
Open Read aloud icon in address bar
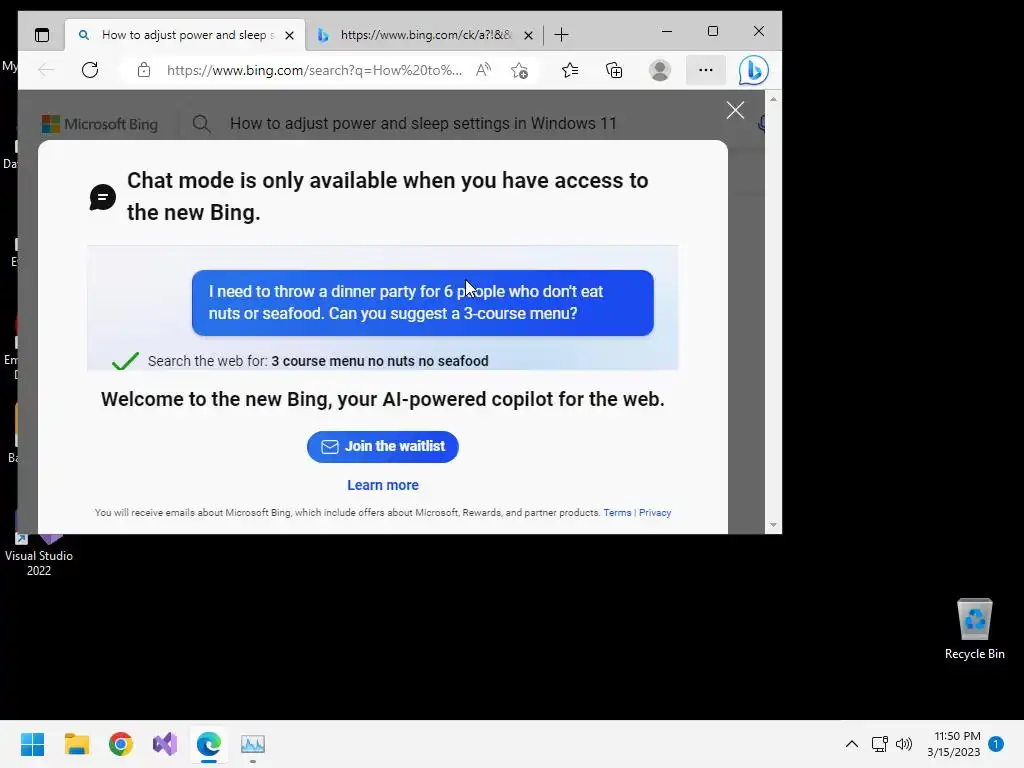pos(483,70)
